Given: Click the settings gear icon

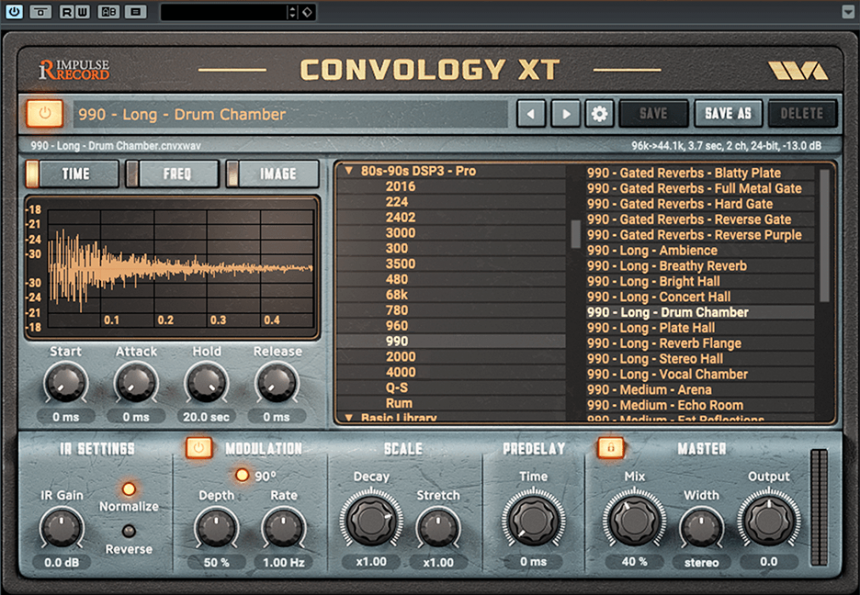Looking at the screenshot, I should [x=598, y=113].
